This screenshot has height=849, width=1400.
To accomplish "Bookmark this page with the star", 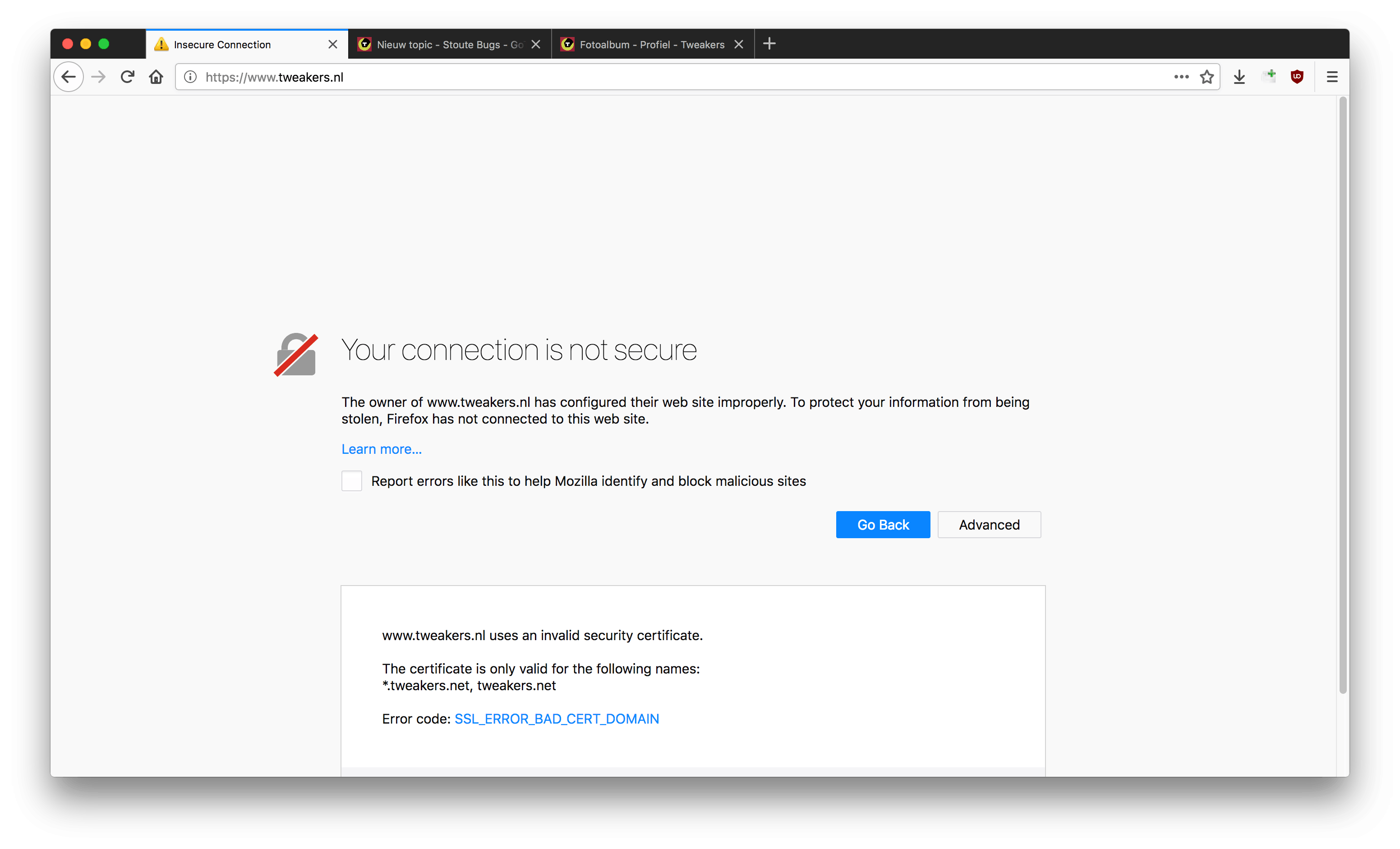I will tap(1207, 77).
